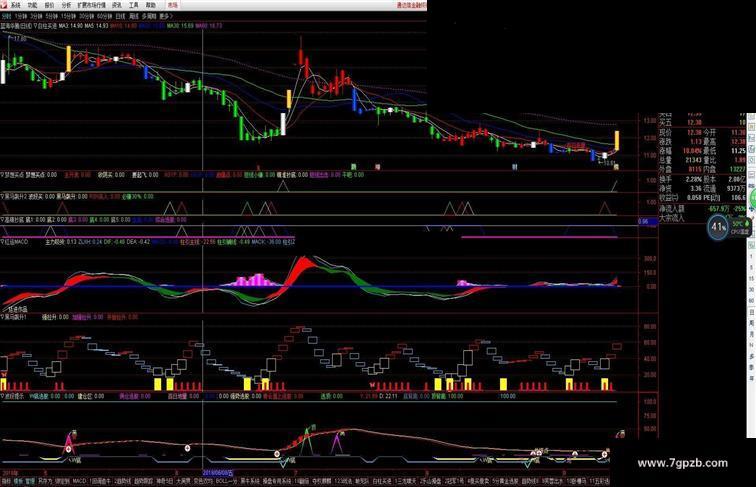
Task: Click the 年 icon in right sidebar
Action: point(751,379)
